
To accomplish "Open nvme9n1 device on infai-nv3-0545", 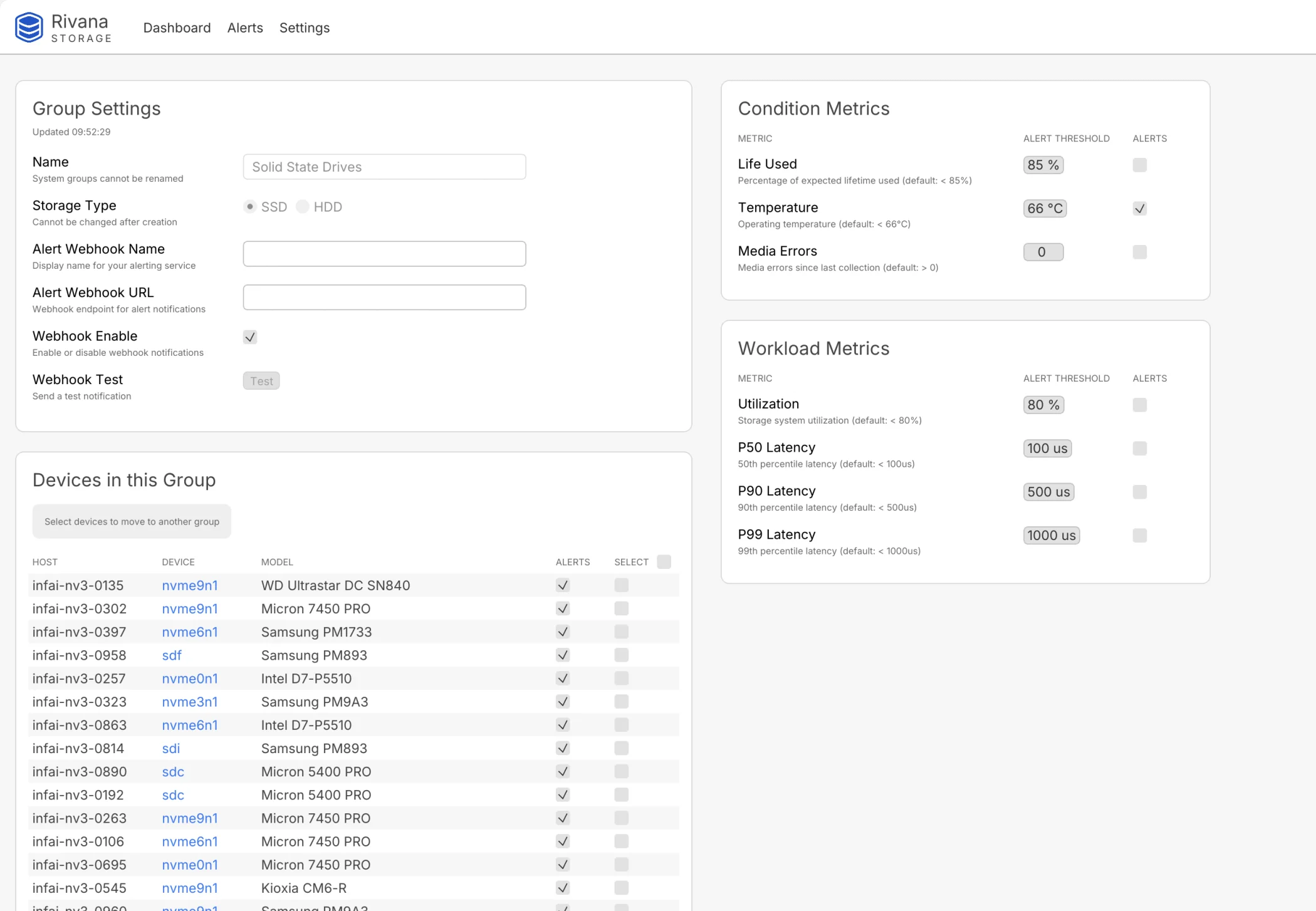I will (x=190, y=888).
